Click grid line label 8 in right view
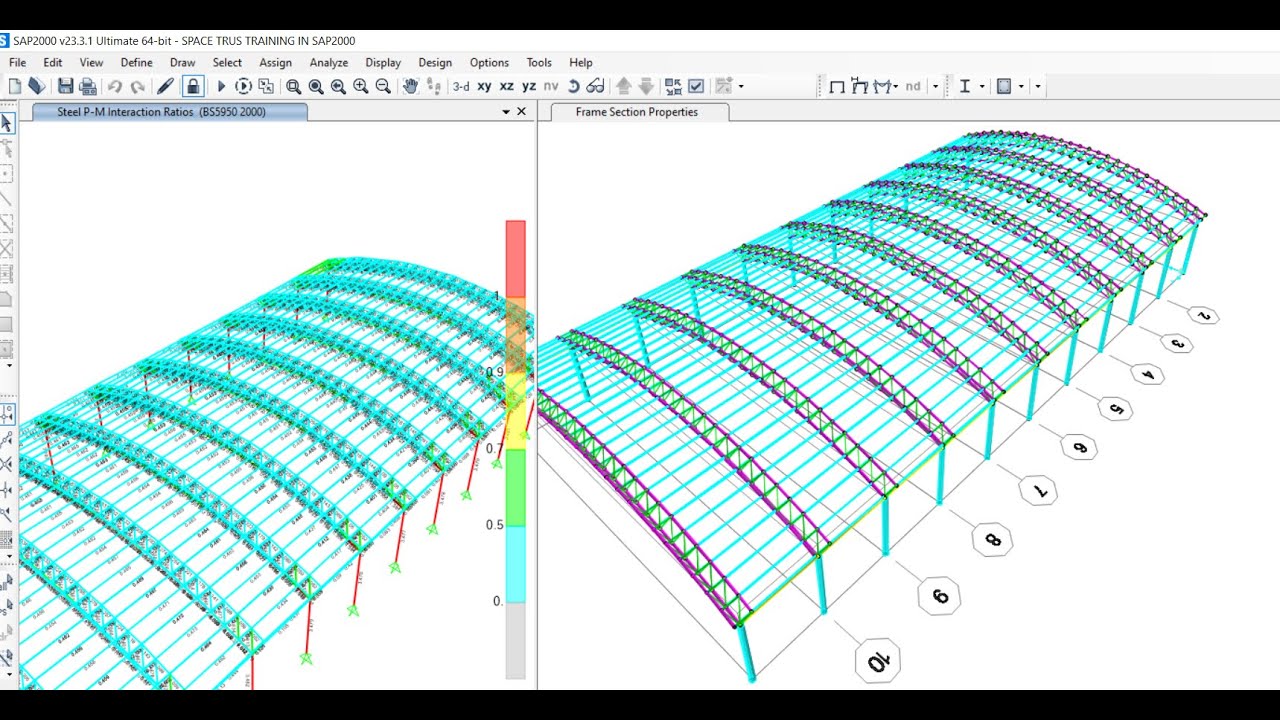This screenshot has width=1280, height=720. tap(992, 540)
